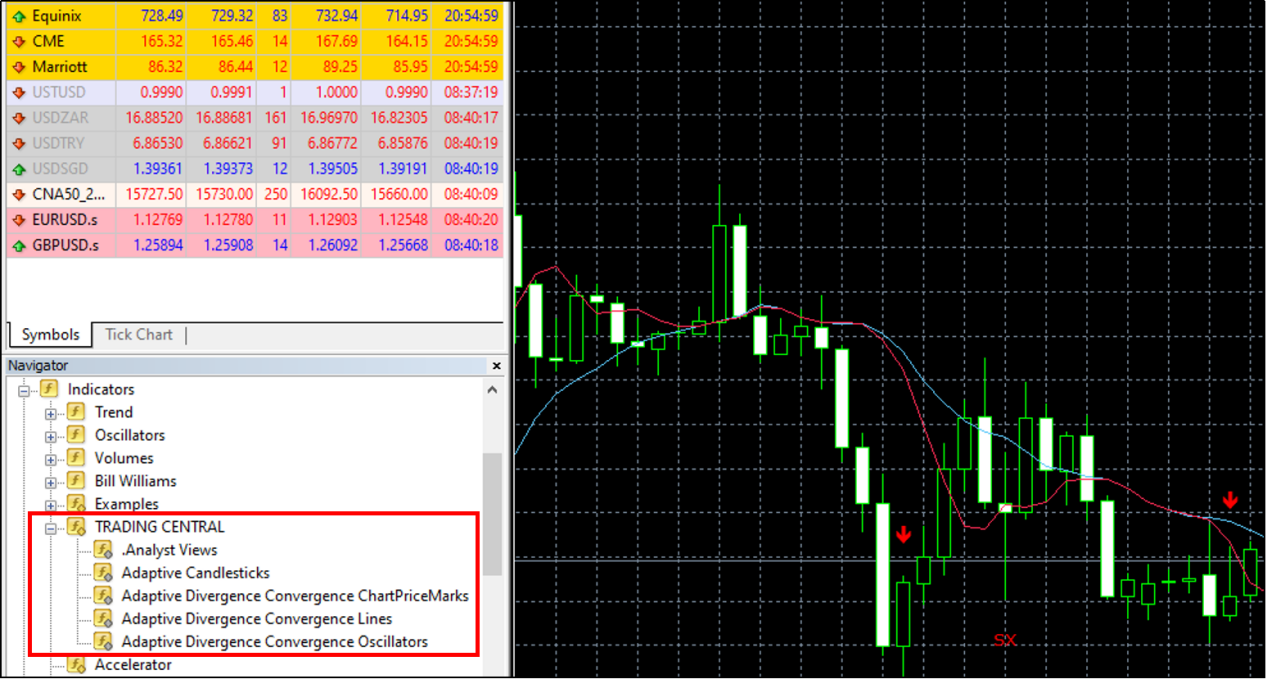Collapse the Indicators root node
The image size is (1267, 679).
coord(24,390)
